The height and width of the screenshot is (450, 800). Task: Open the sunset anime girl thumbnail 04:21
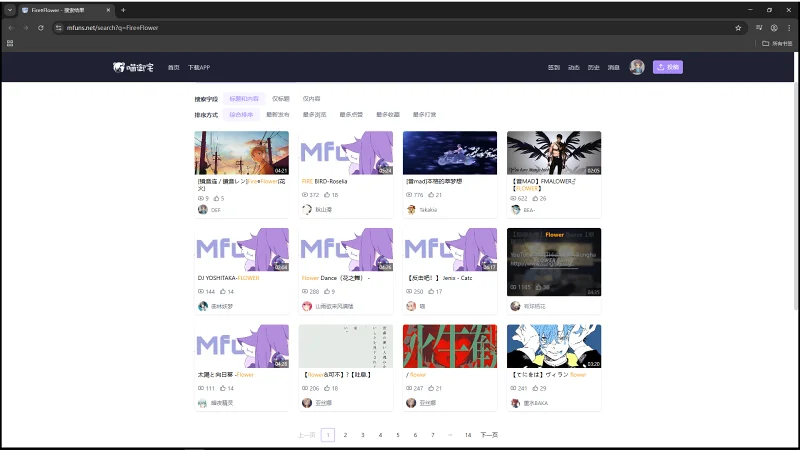[241, 153]
